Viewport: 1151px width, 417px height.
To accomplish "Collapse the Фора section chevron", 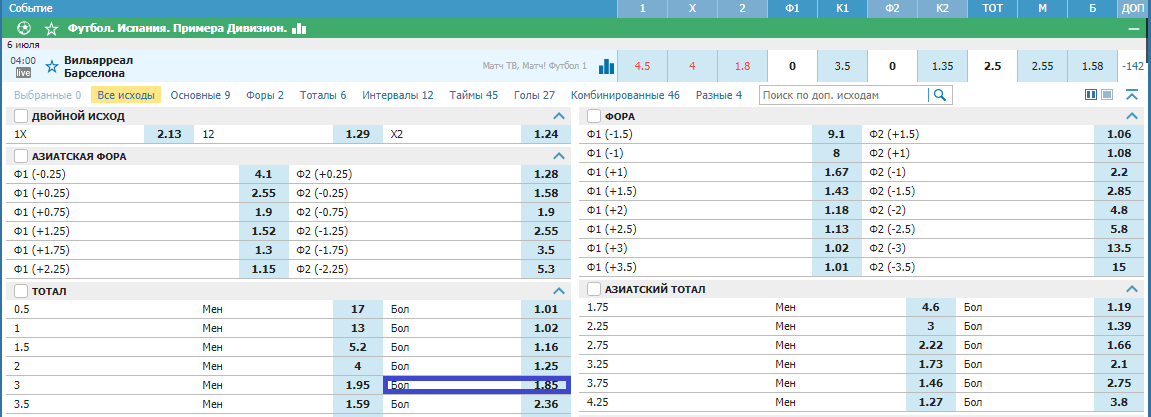I will click(x=1132, y=116).
